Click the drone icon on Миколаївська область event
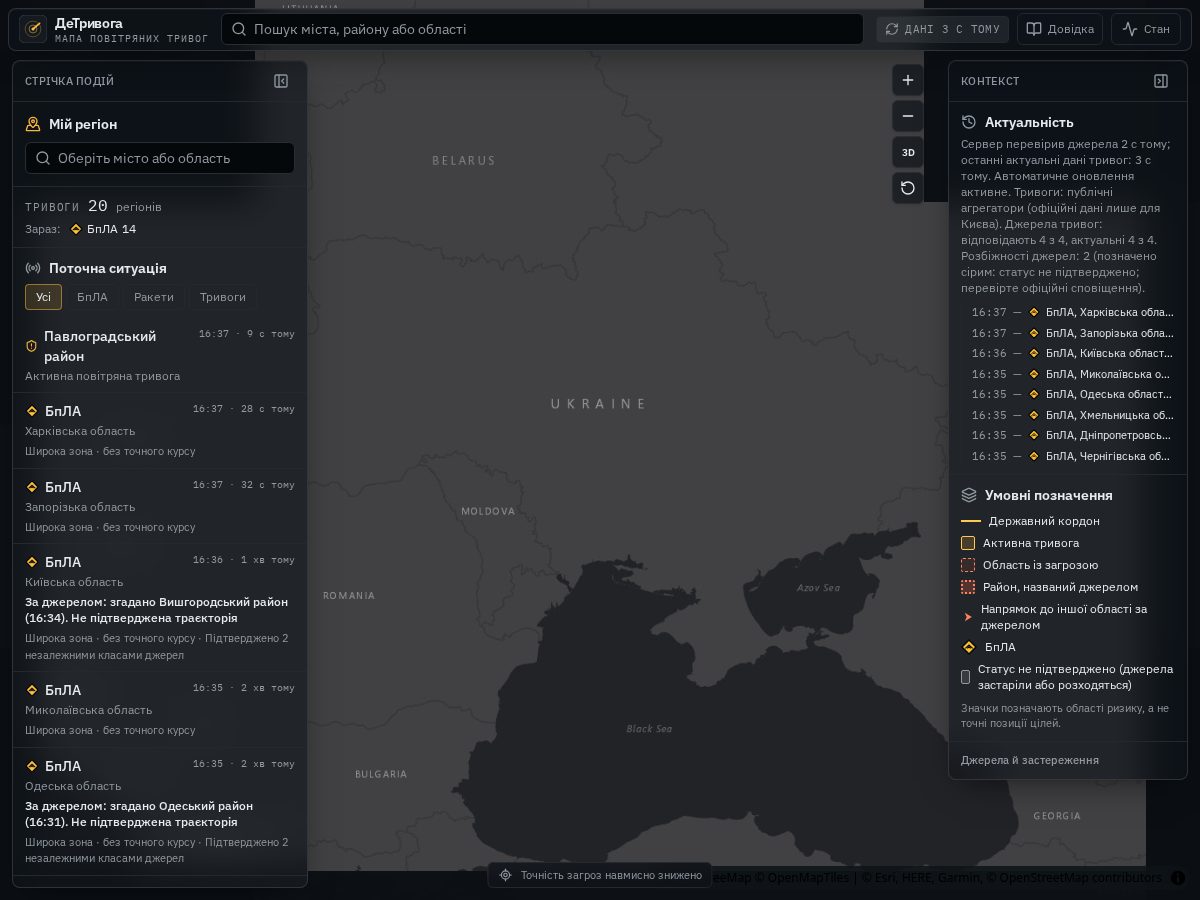This screenshot has height=900, width=1200. pyautogui.click(x=32, y=690)
